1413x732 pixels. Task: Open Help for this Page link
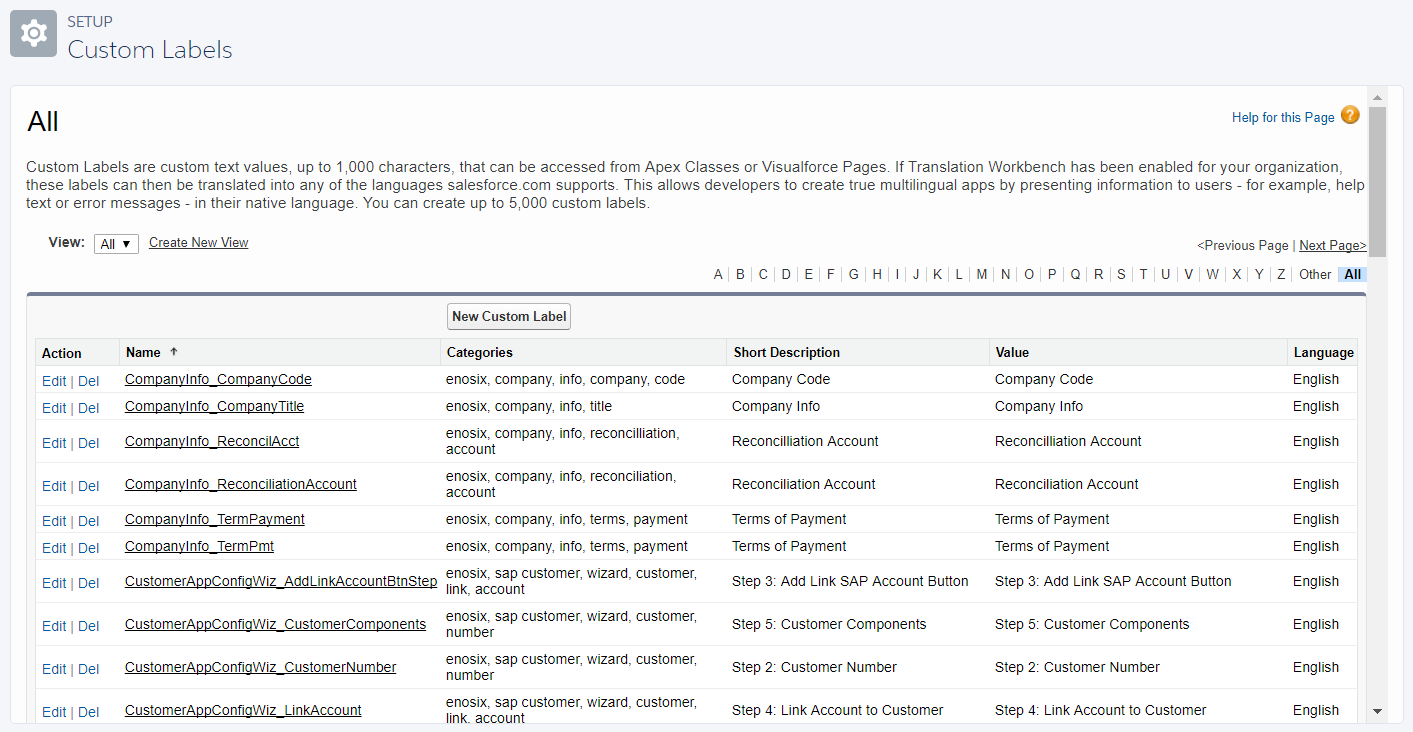point(1283,117)
